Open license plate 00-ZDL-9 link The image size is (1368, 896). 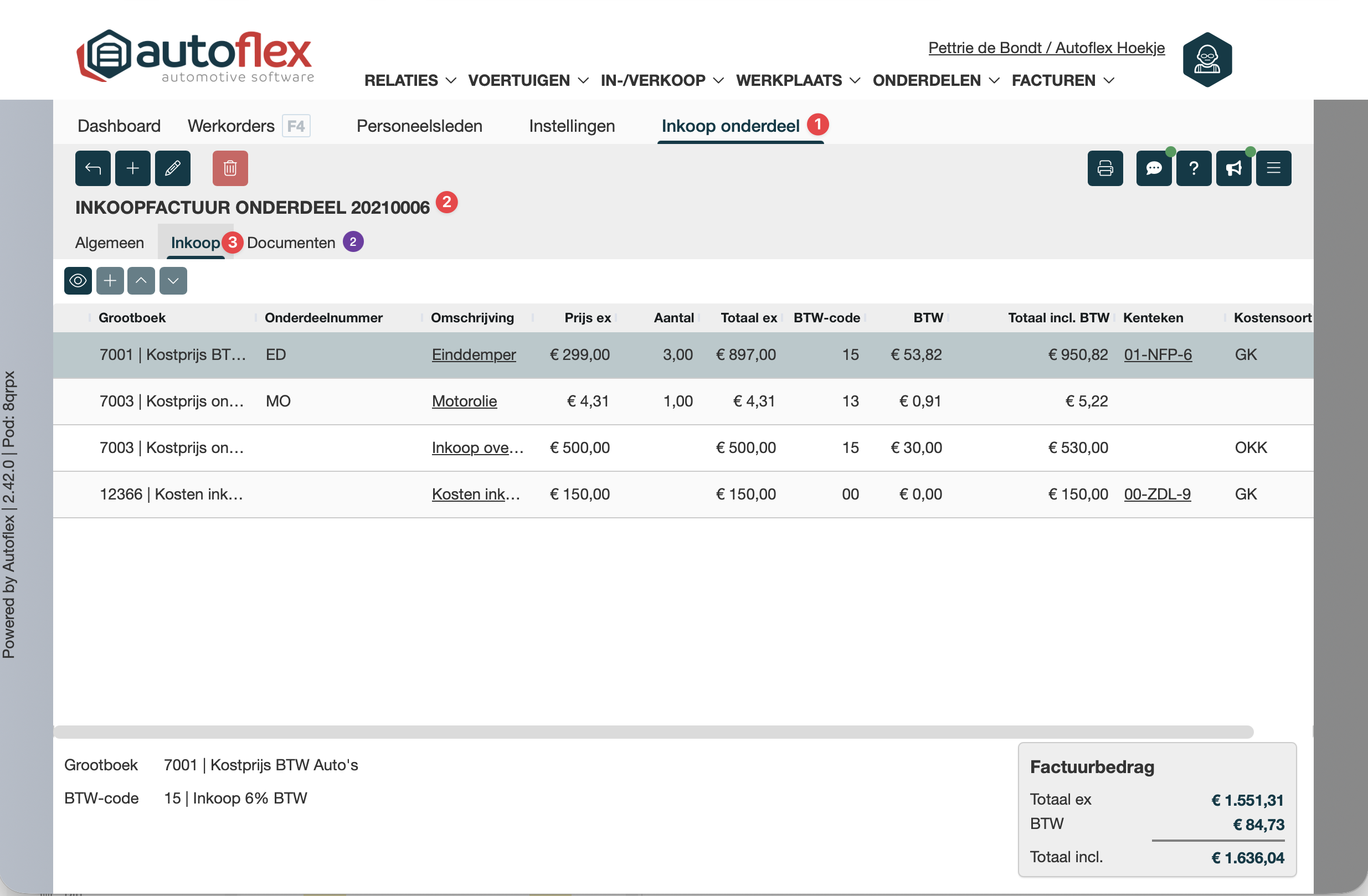coord(1158,495)
